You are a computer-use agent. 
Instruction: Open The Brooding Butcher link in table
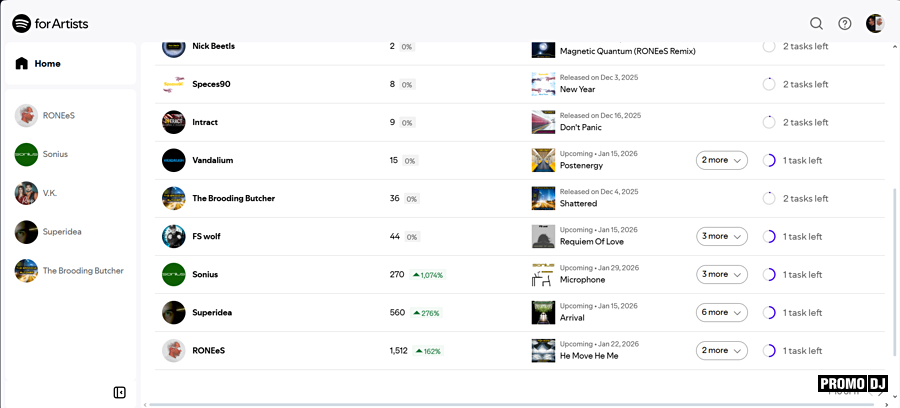233,198
